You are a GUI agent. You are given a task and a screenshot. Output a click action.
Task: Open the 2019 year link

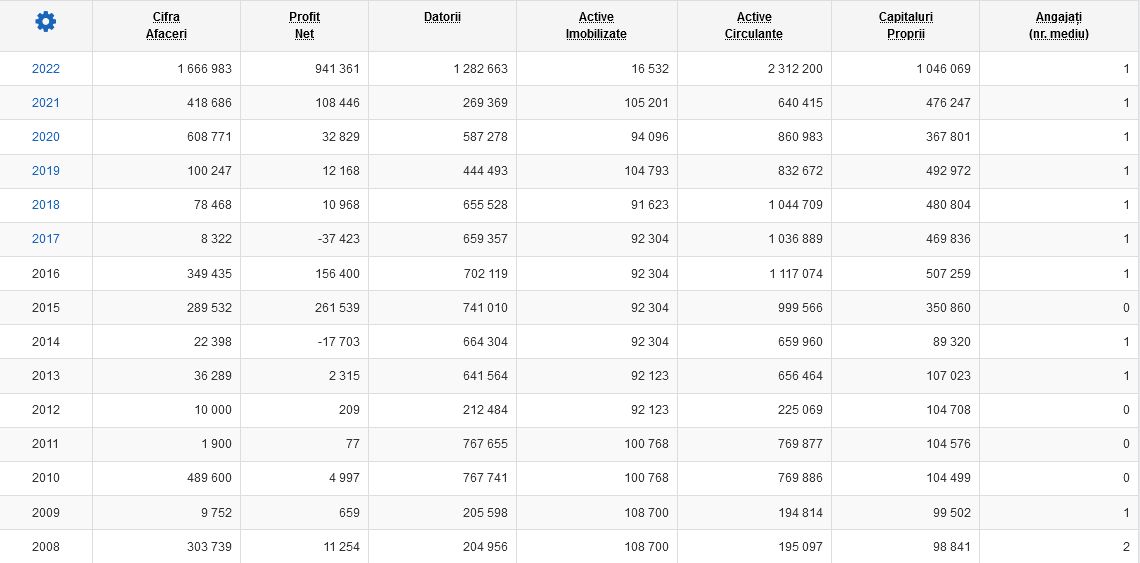click(46, 171)
